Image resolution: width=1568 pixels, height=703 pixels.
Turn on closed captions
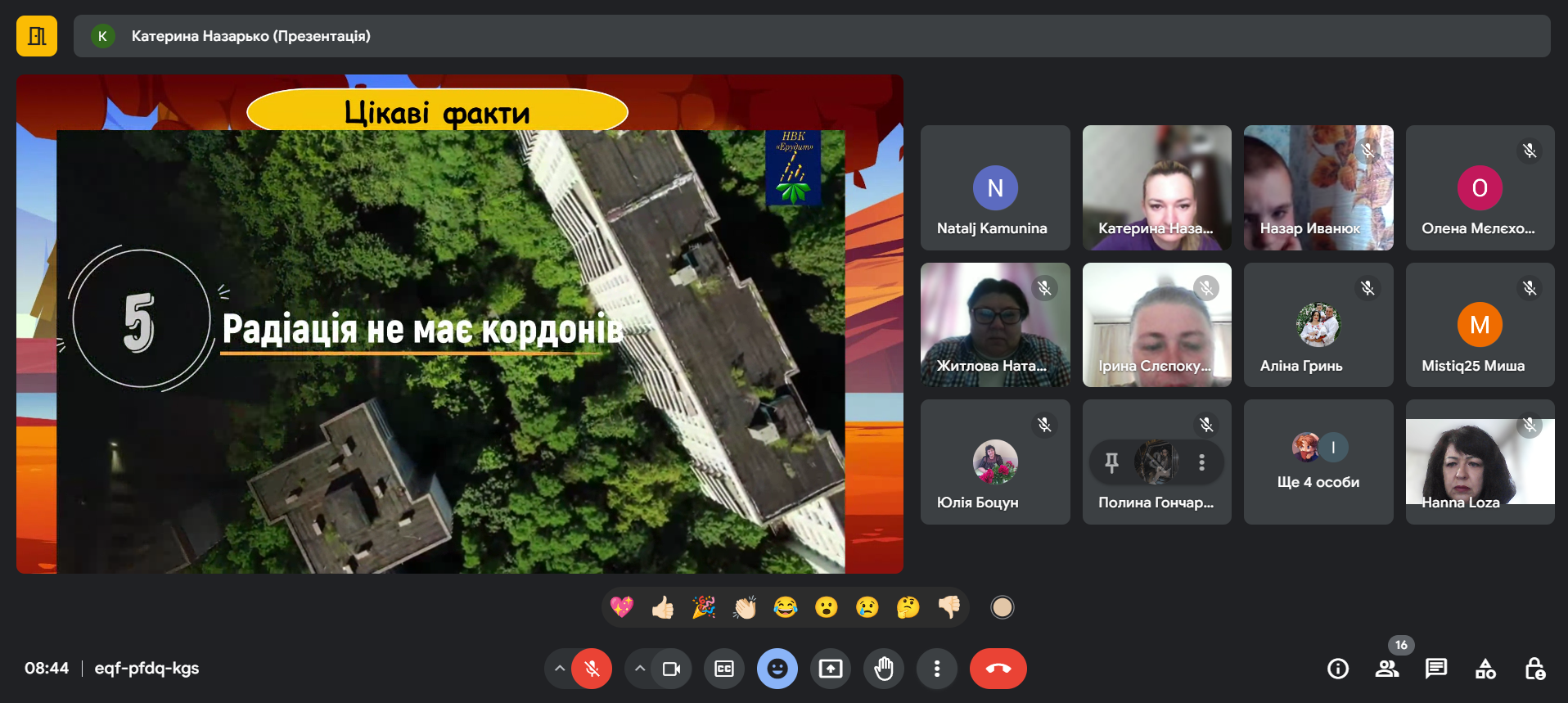click(x=724, y=669)
